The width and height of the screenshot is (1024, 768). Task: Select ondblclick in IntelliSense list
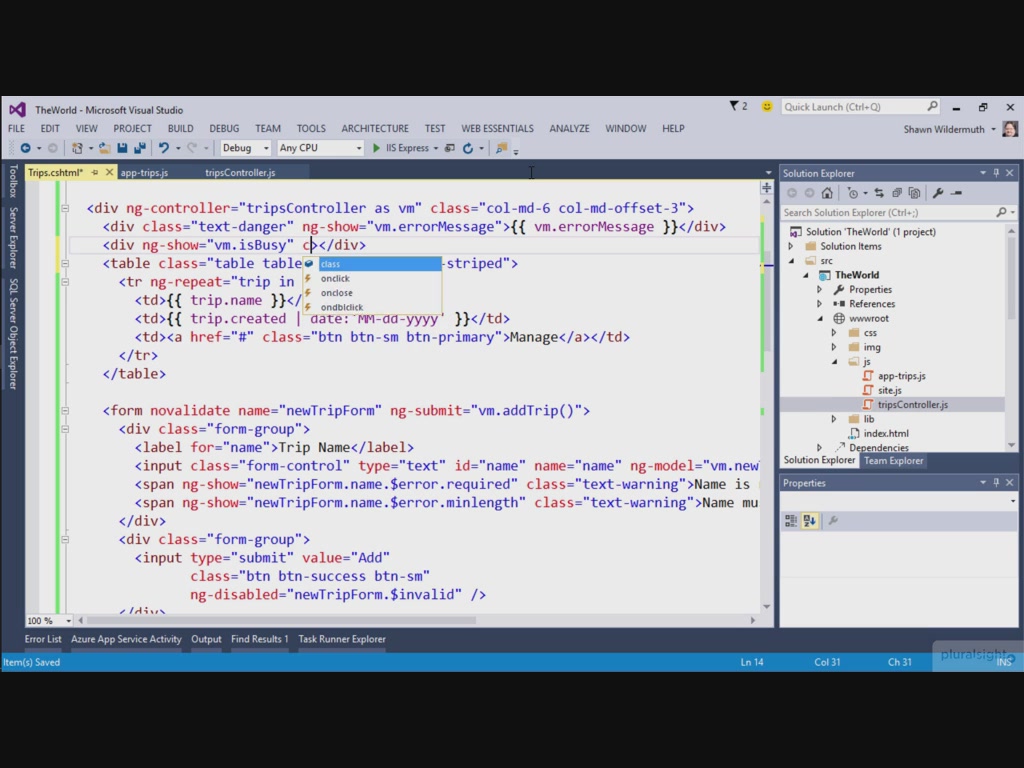[x=372, y=307]
